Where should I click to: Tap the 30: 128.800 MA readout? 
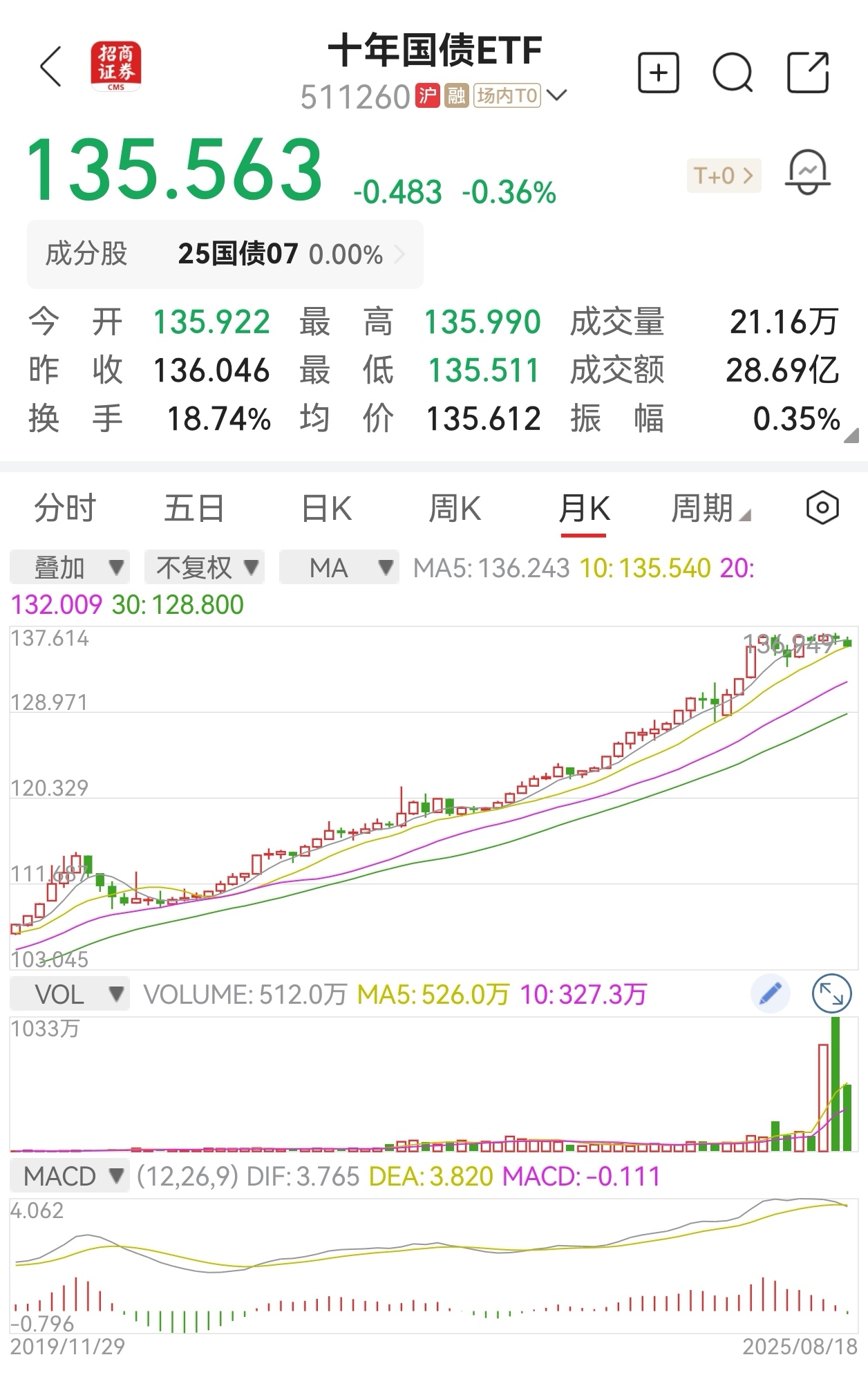pyautogui.click(x=178, y=605)
